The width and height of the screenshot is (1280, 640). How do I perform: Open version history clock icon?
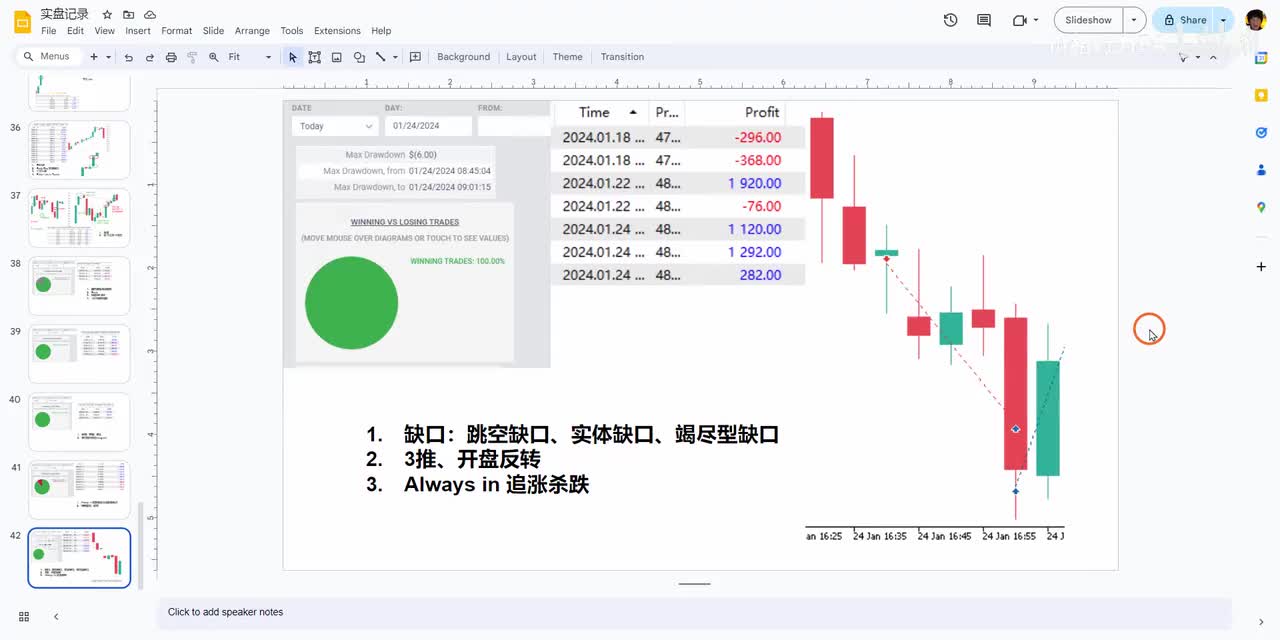[x=950, y=20]
